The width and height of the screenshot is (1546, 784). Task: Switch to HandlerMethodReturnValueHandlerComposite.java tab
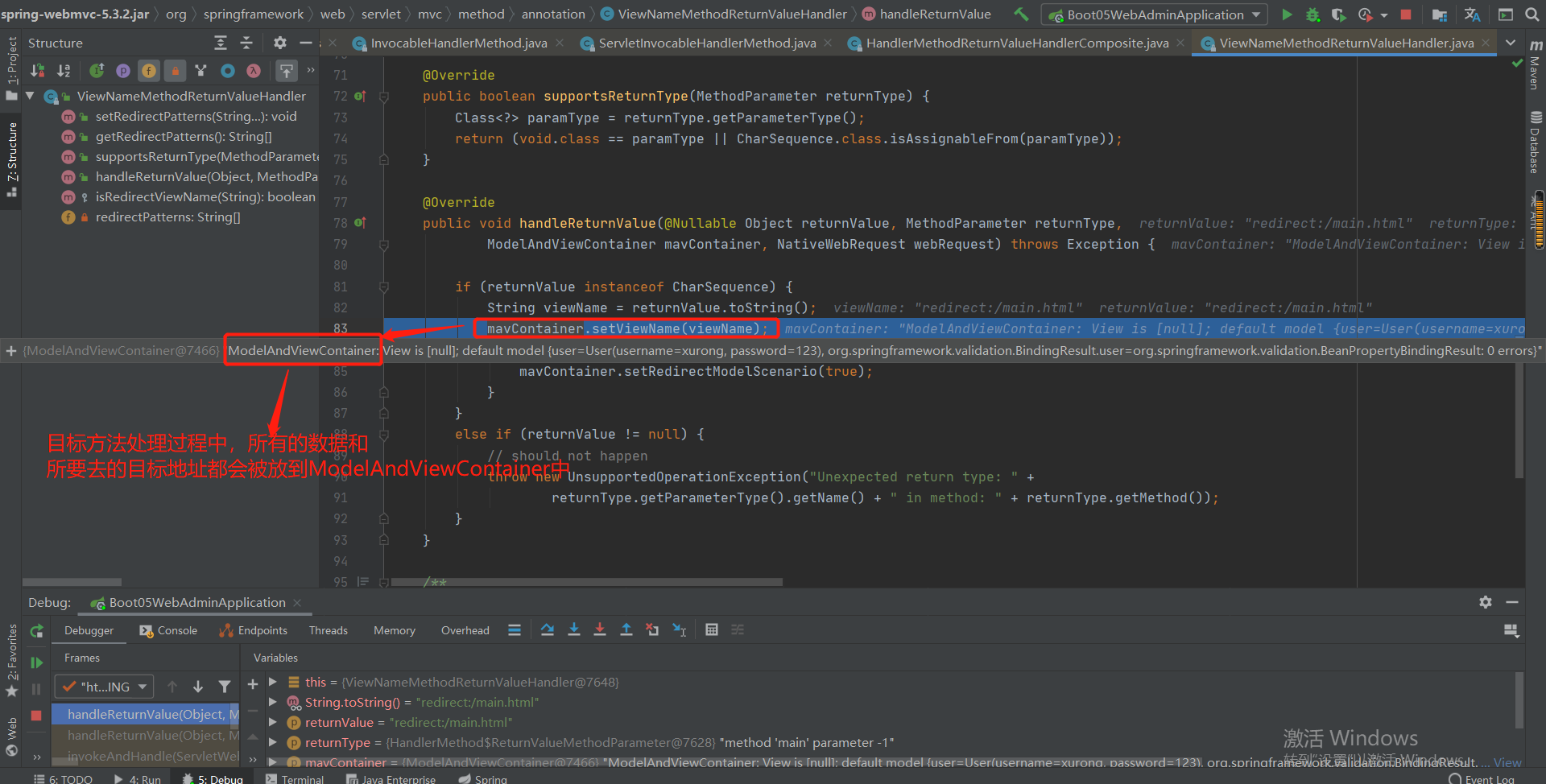point(1017,43)
